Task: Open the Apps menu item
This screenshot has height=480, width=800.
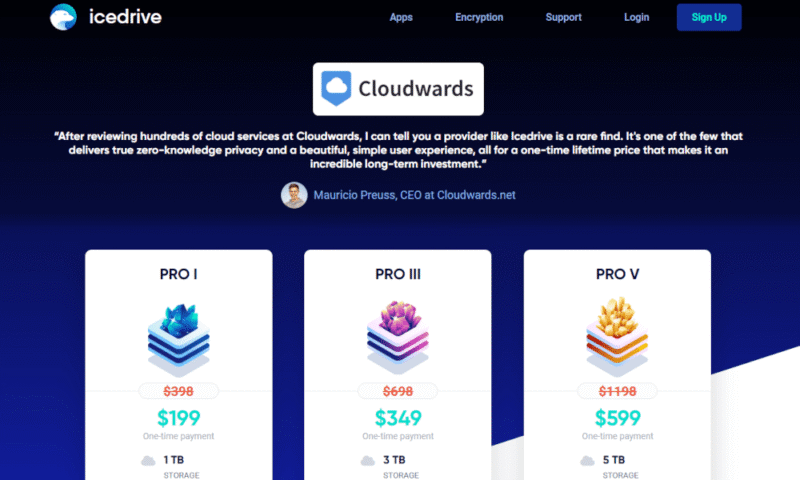Action: [401, 17]
